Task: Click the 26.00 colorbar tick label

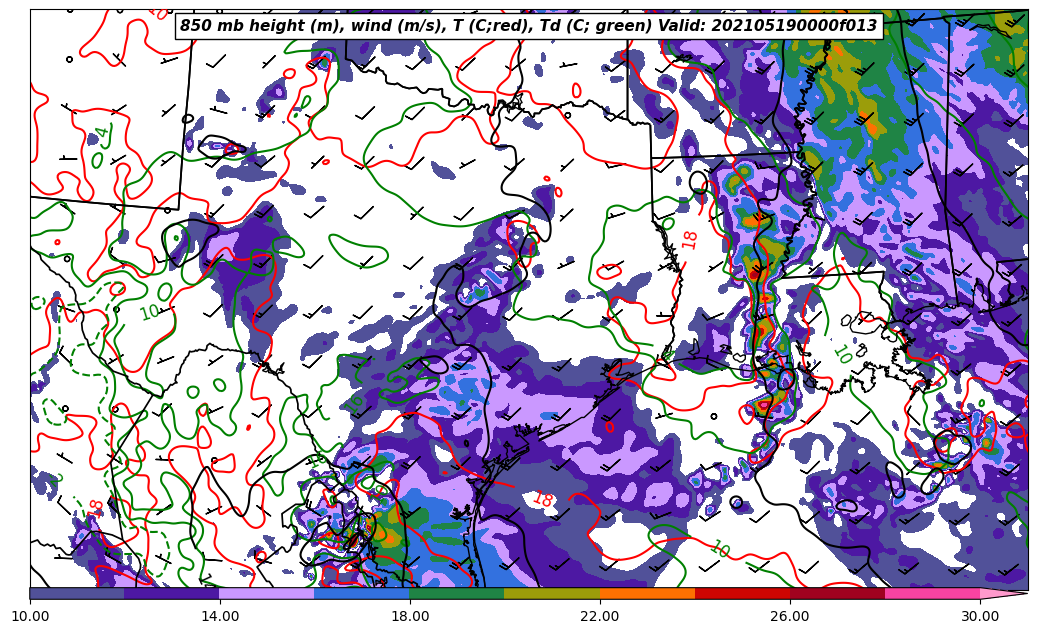Action: pyautogui.click(x=790, y=617)
